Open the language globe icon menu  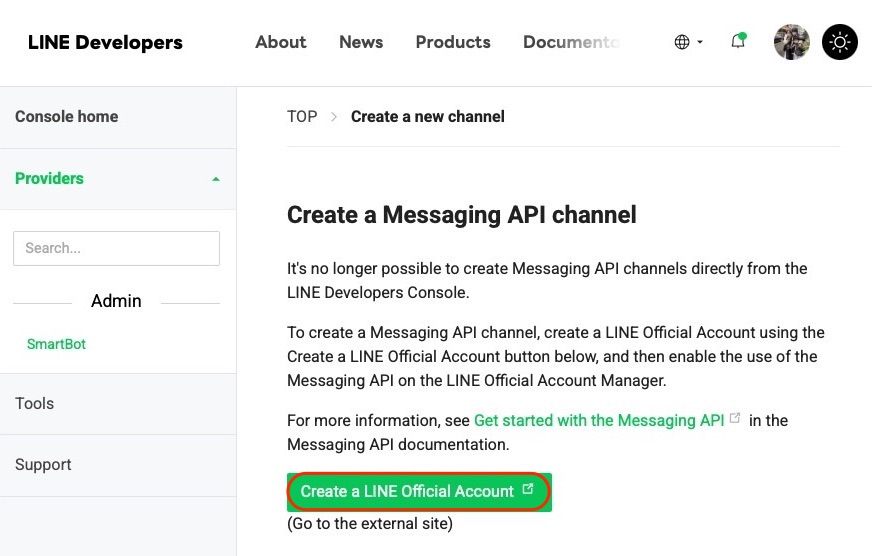[682, 42]
